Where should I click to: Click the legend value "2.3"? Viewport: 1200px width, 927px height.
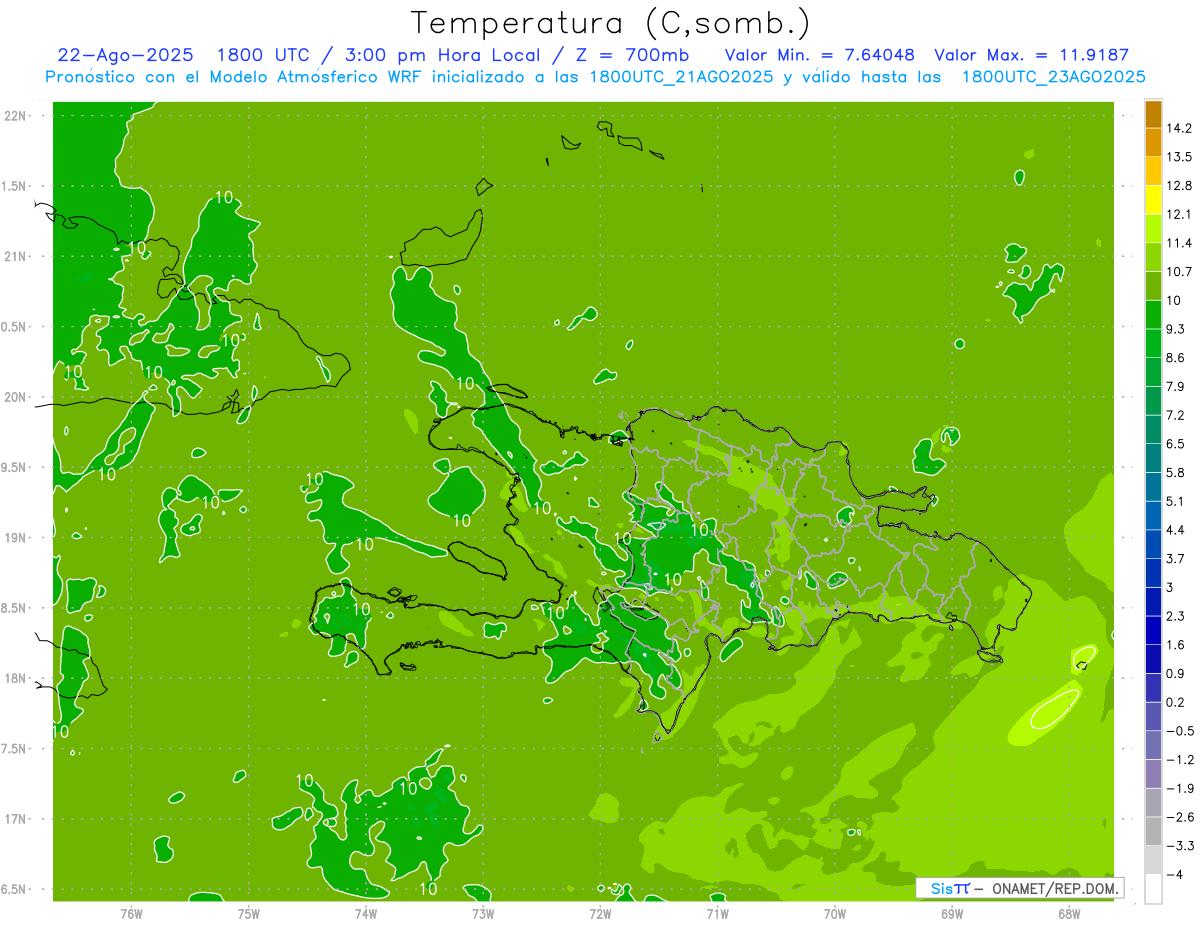[1176, 616]
